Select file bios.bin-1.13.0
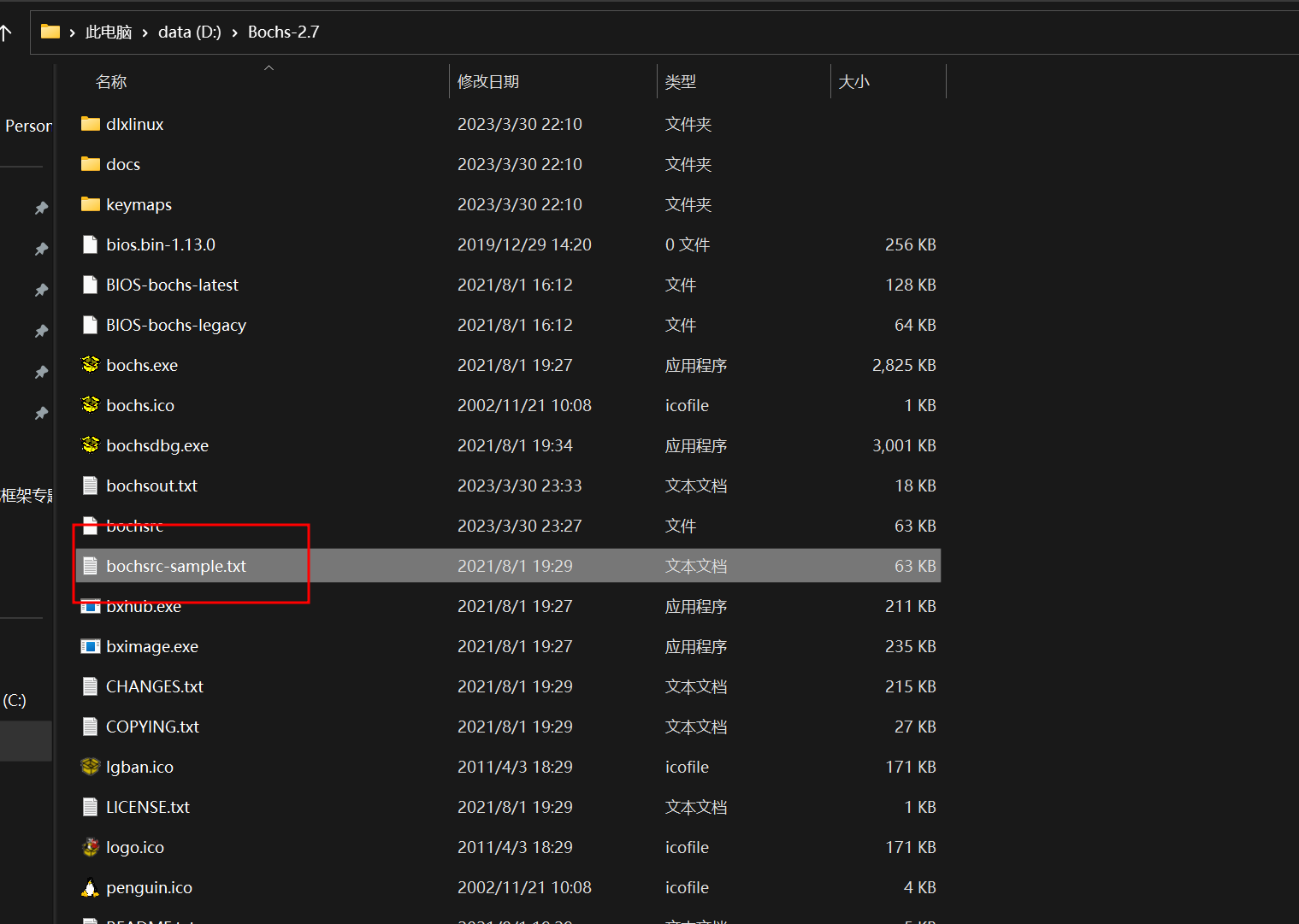 pos(161,244)
